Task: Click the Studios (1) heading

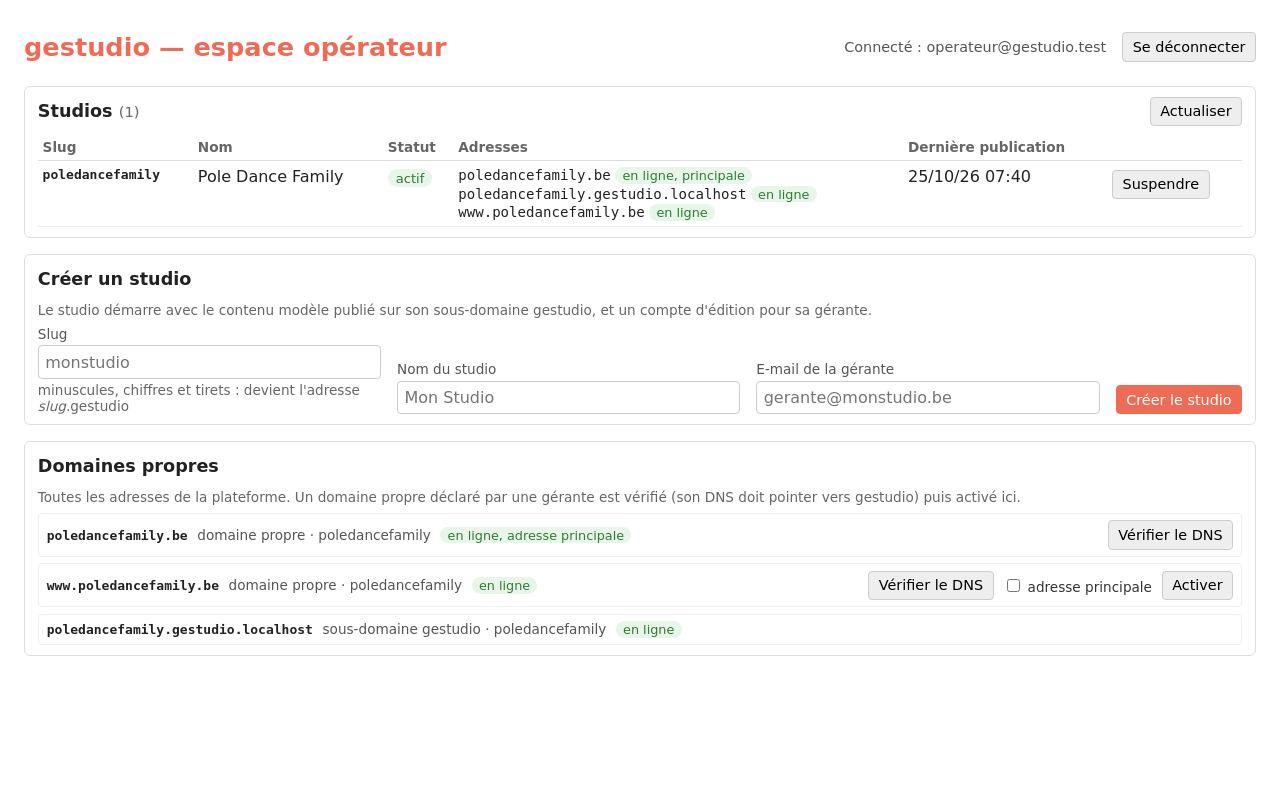Action: pos(88,111)
